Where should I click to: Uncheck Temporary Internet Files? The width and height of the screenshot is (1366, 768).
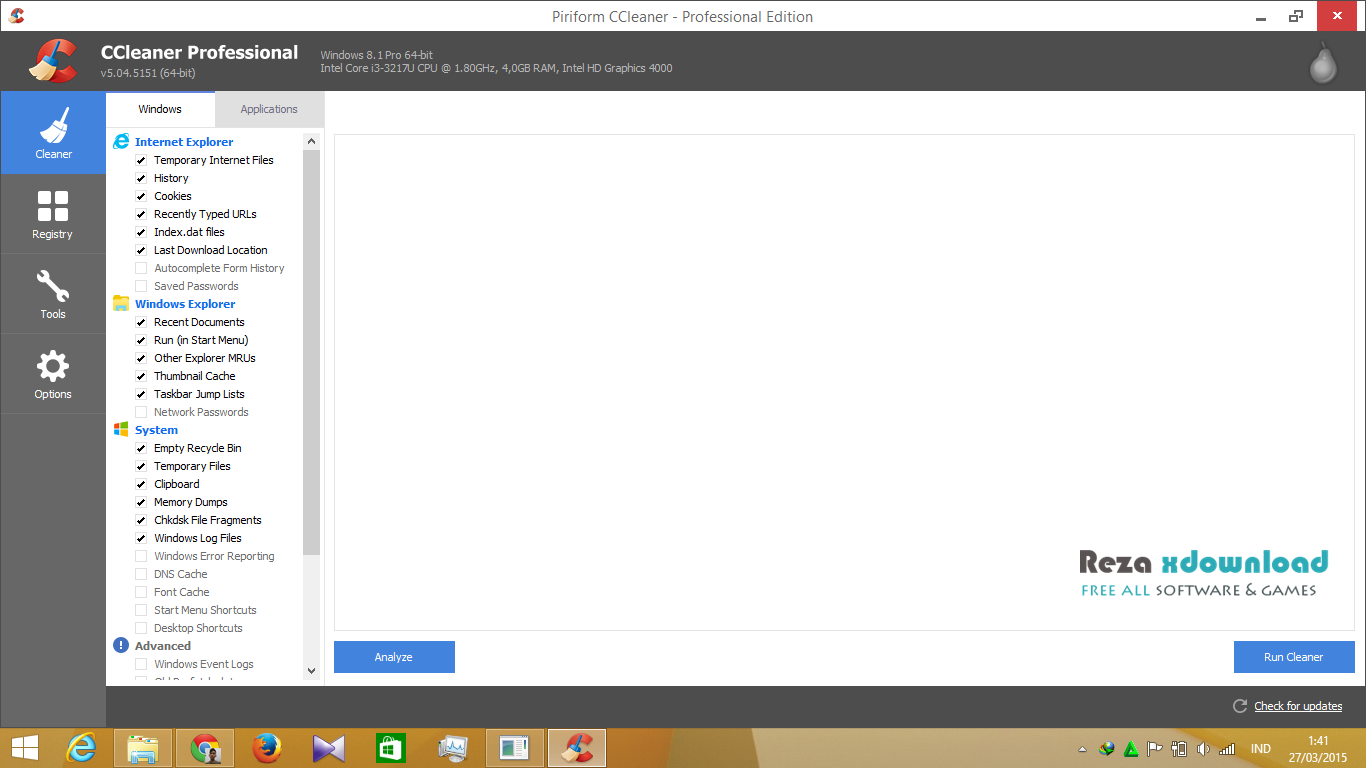pyautogui.click(x=141, y=160)
